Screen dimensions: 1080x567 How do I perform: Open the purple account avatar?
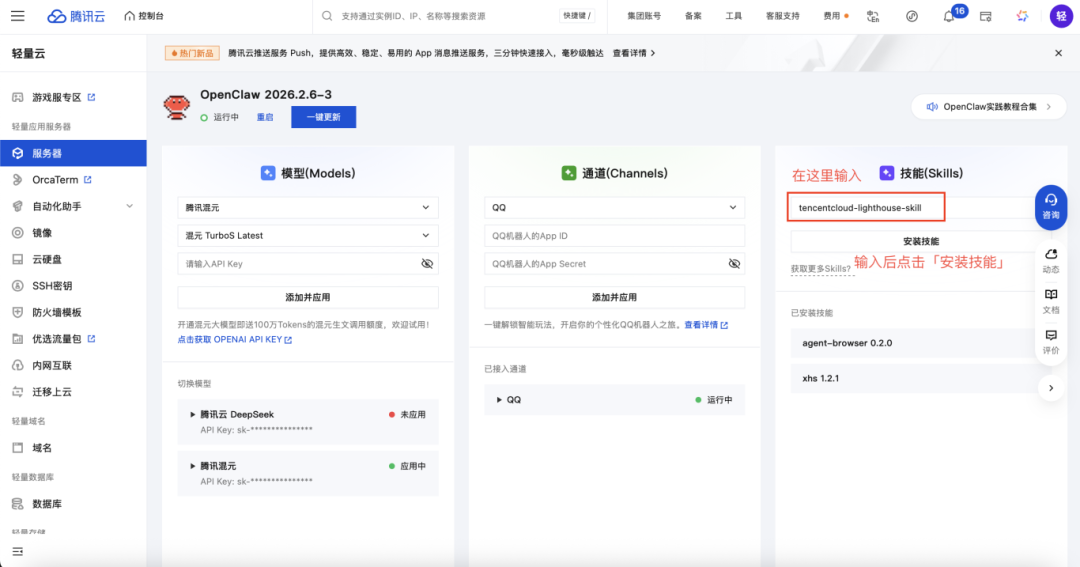click(x=1061, y=16)
